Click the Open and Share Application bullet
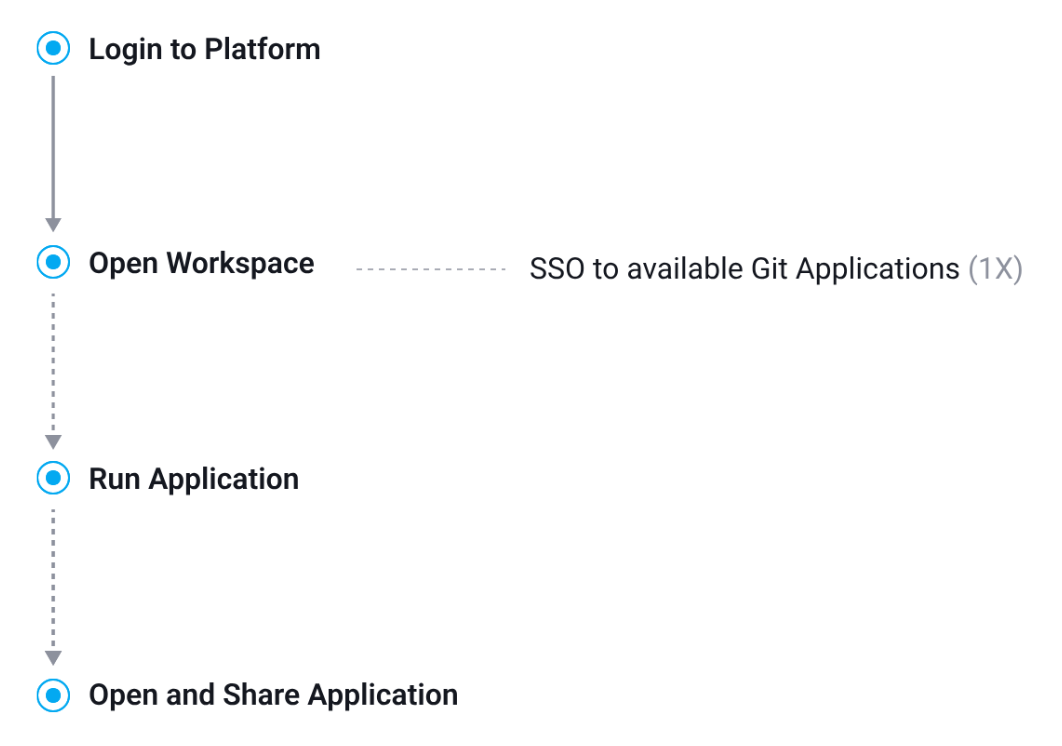This screenshot has width=1062, height=746. (53, 694)
